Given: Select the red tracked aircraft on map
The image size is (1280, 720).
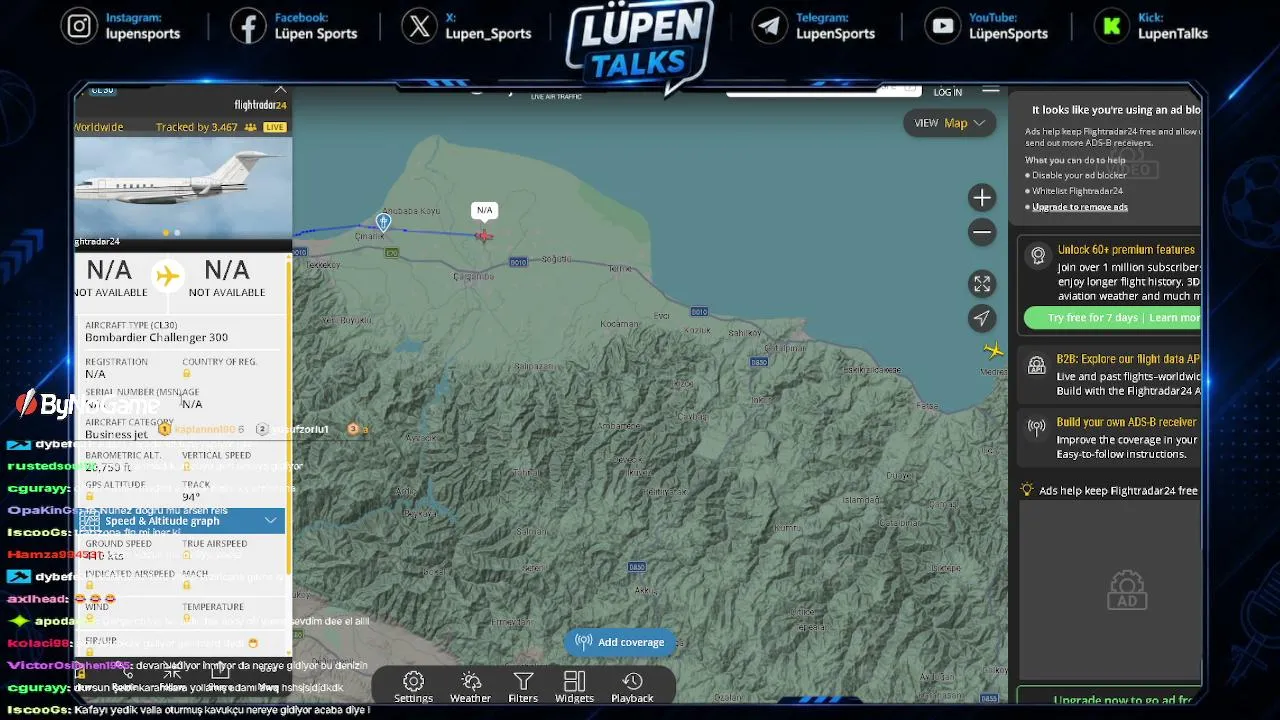Looking at the screenshot, I should (x=484, y=235).
